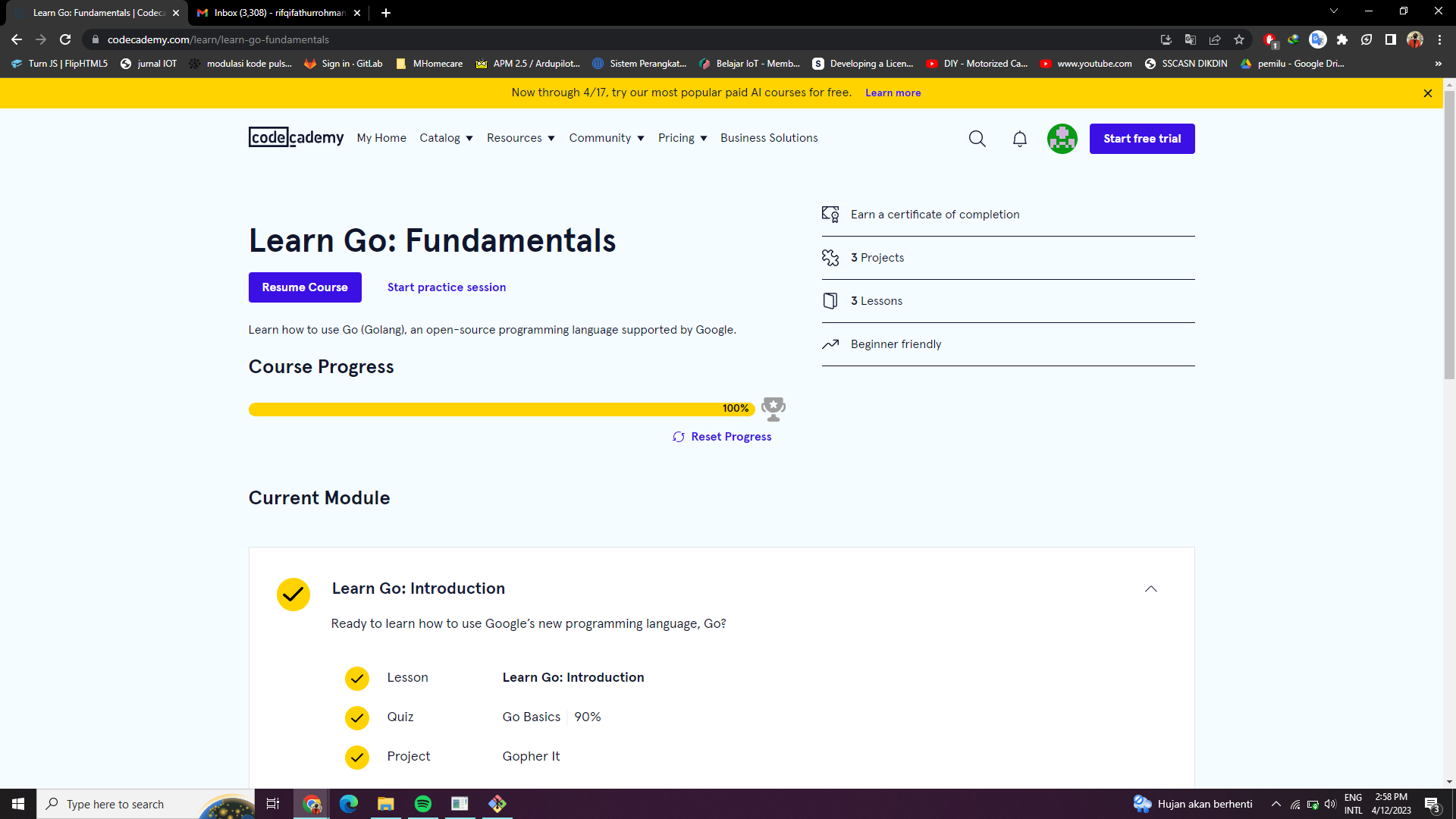Open the notifications bell
The height and width of the screenshot is (819, 1456).
click(1019, 139)
